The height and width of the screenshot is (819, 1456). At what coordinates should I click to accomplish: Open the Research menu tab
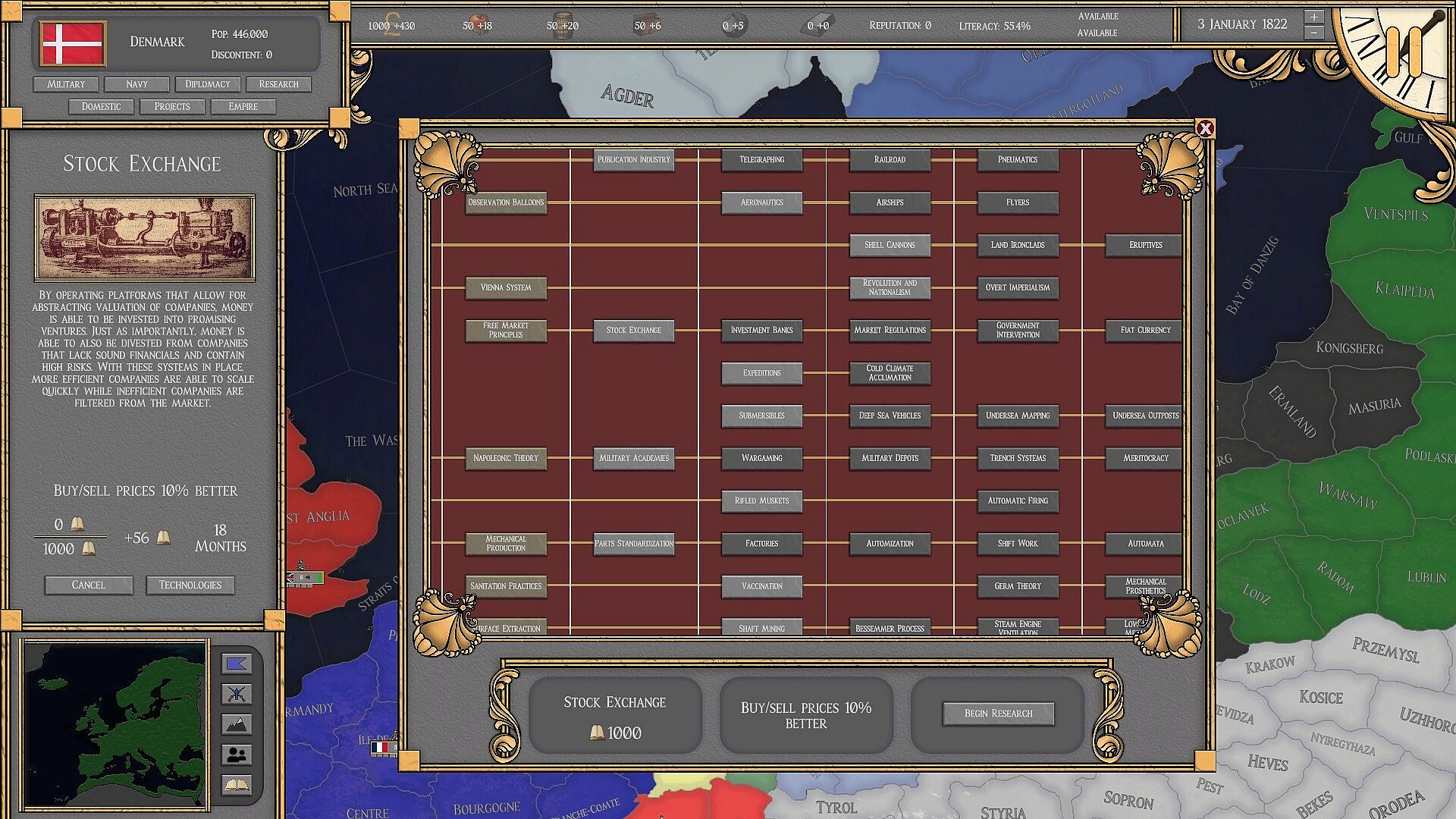click(278, 84)
